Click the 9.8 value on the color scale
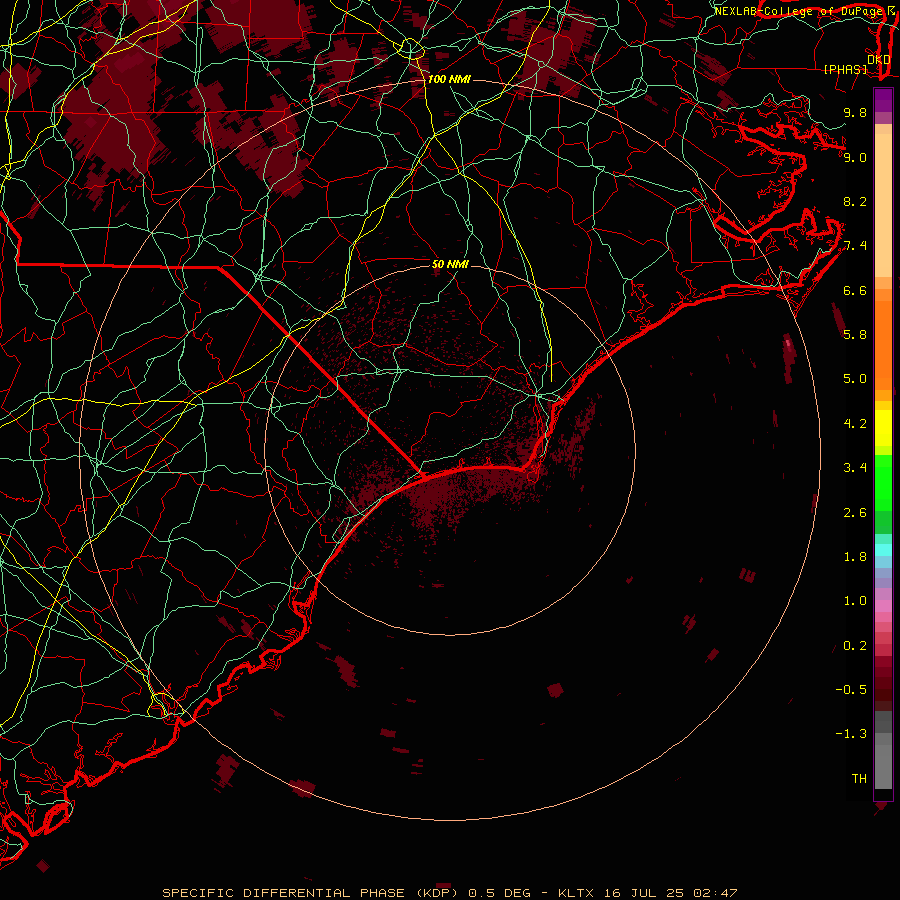Viewport: 900px width, 900px height. (855, 112)
